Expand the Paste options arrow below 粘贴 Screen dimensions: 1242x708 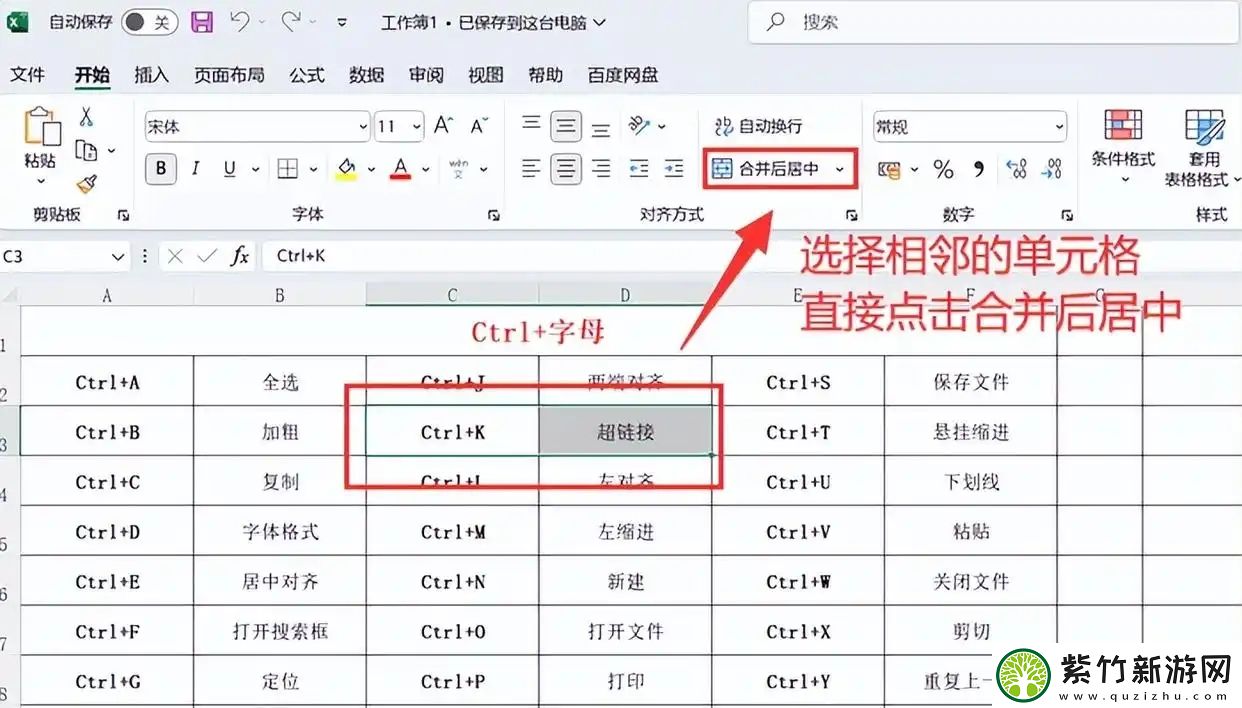41,182
